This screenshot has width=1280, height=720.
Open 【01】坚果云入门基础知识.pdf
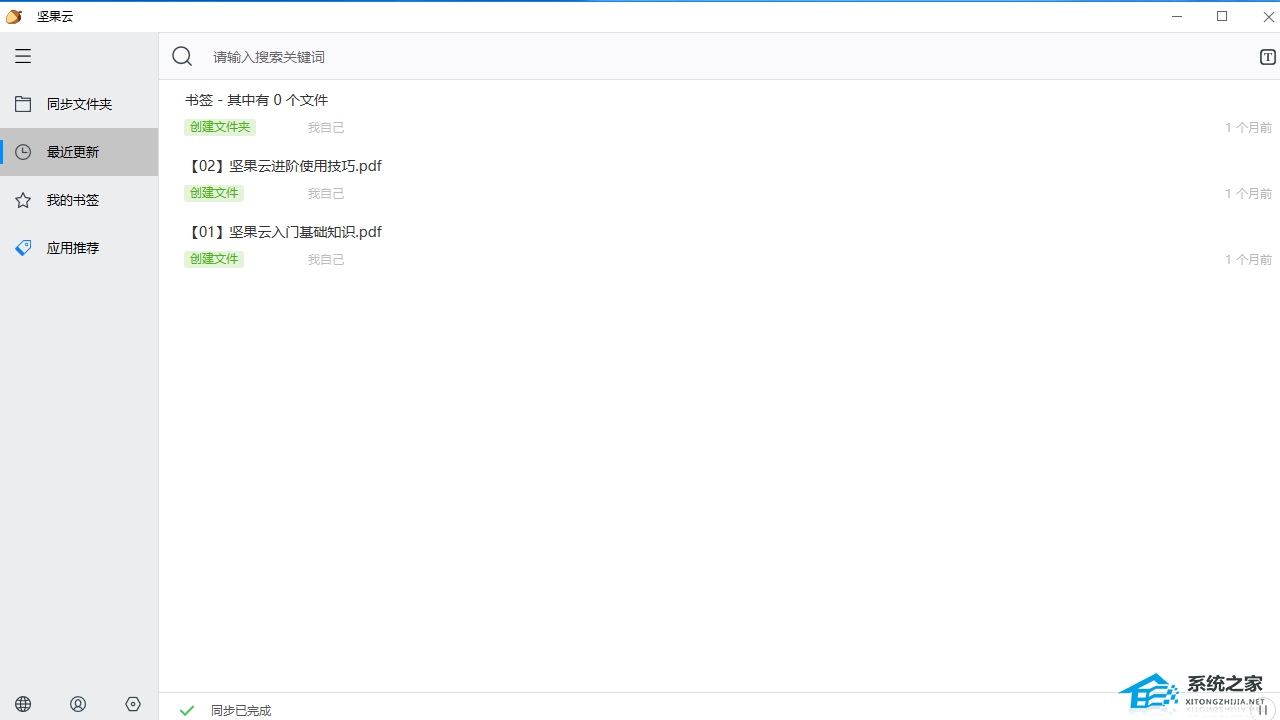[284, 232]
